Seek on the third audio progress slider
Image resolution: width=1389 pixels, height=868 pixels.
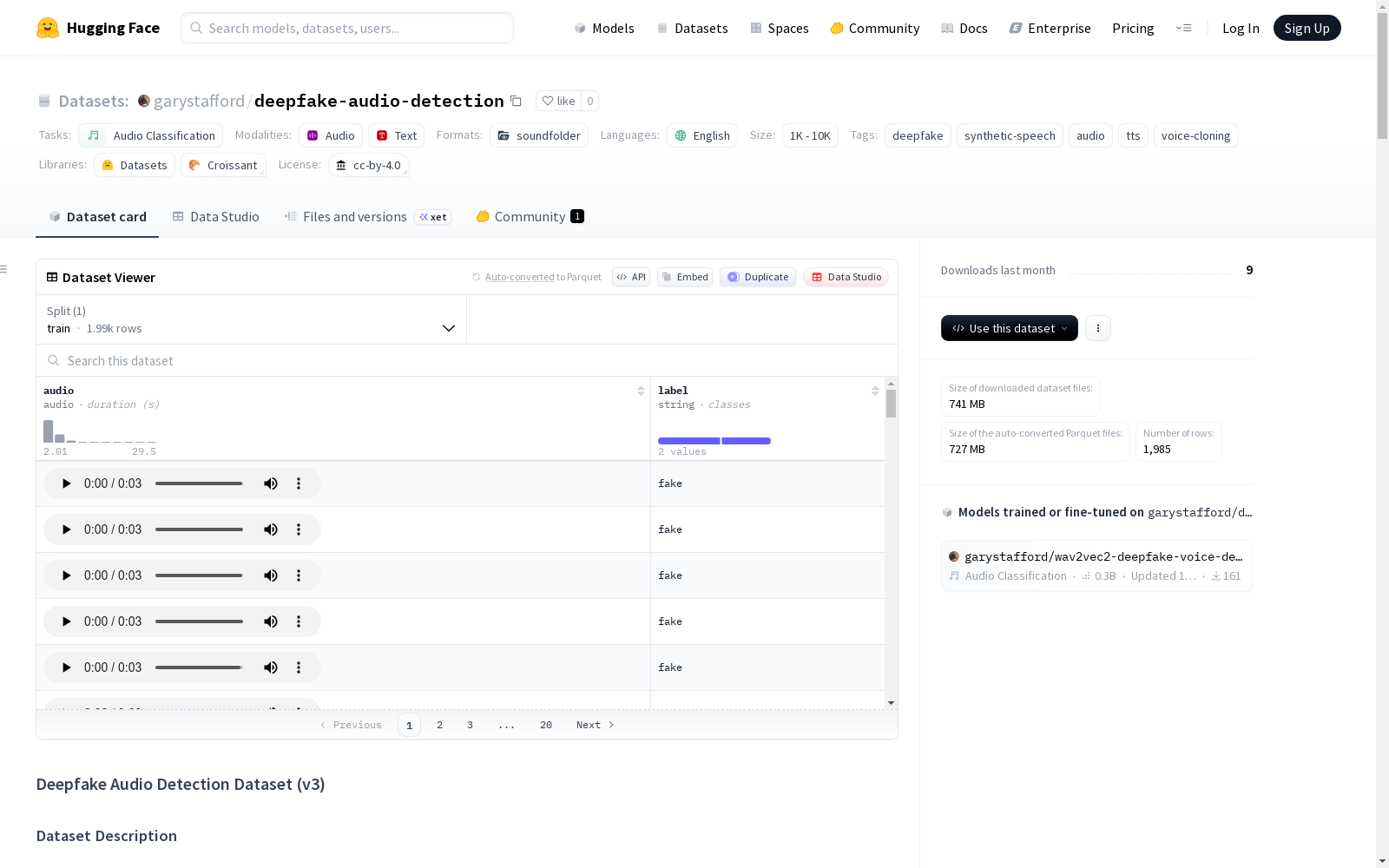click(199, 575)
